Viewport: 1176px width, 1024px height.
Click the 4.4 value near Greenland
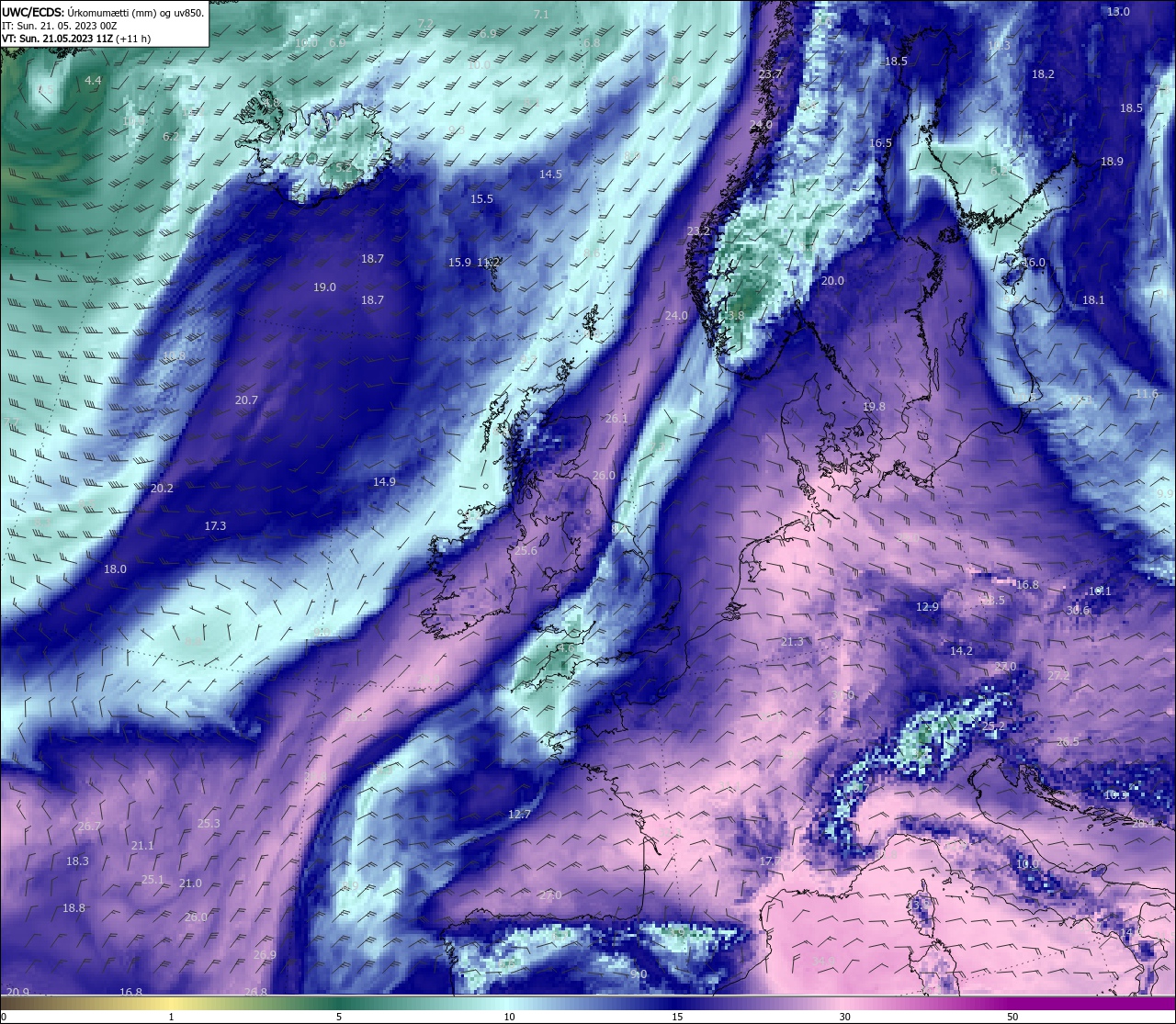click(93, 81)
